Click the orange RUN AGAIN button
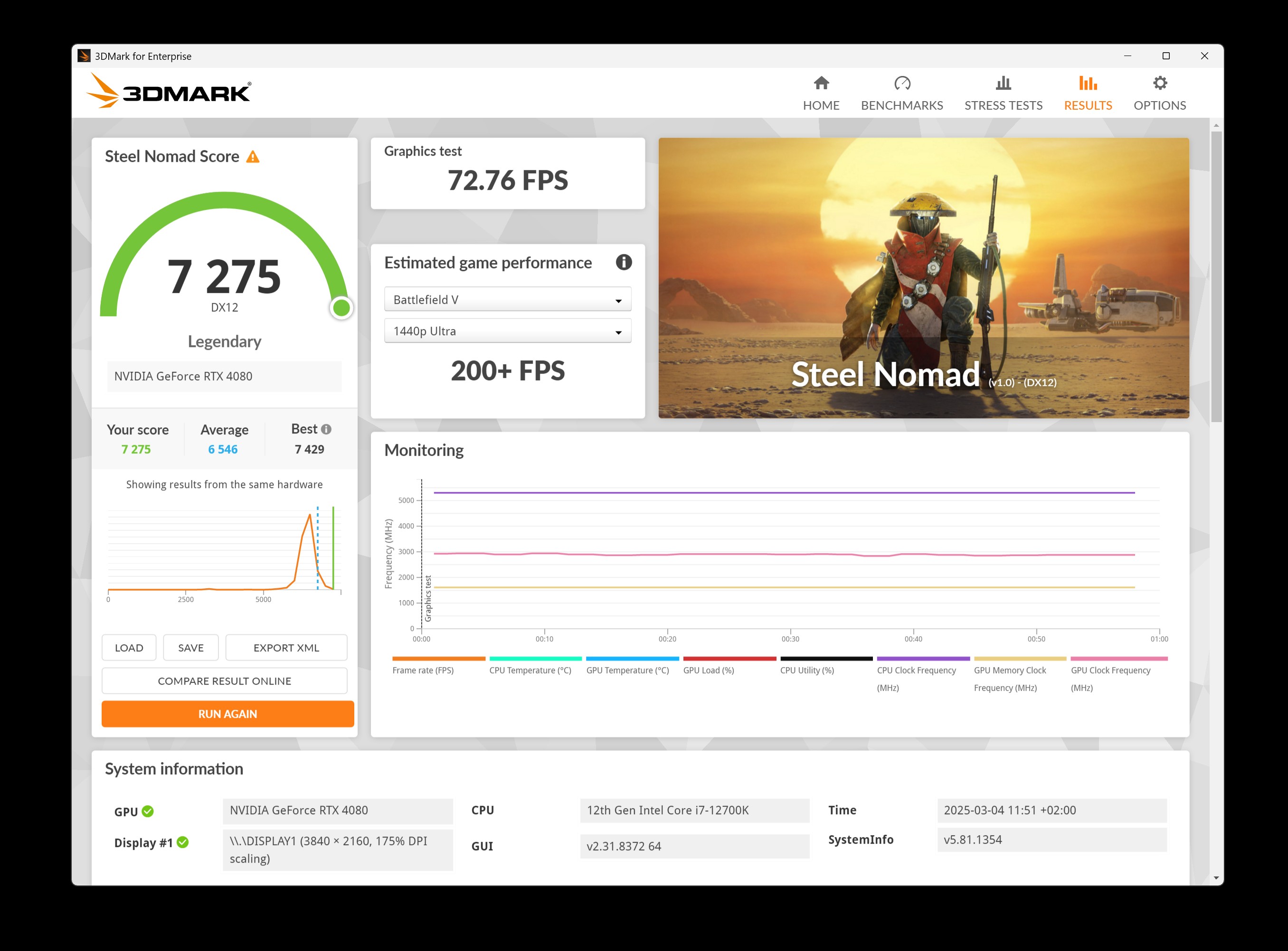Image resolution: width=1288 pixels, height=951 pixels. 227,714
